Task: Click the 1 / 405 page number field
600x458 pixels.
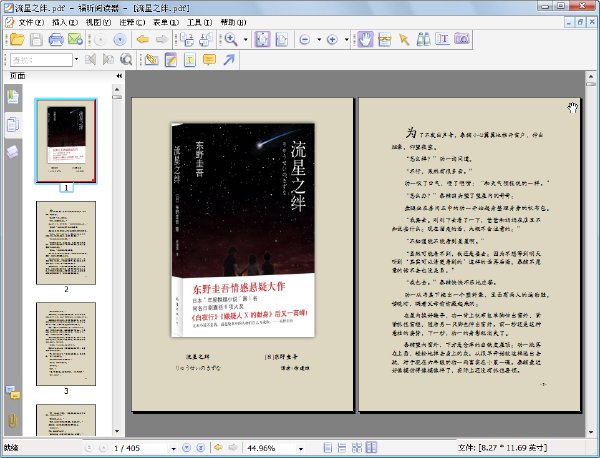Action: [140, 448]
